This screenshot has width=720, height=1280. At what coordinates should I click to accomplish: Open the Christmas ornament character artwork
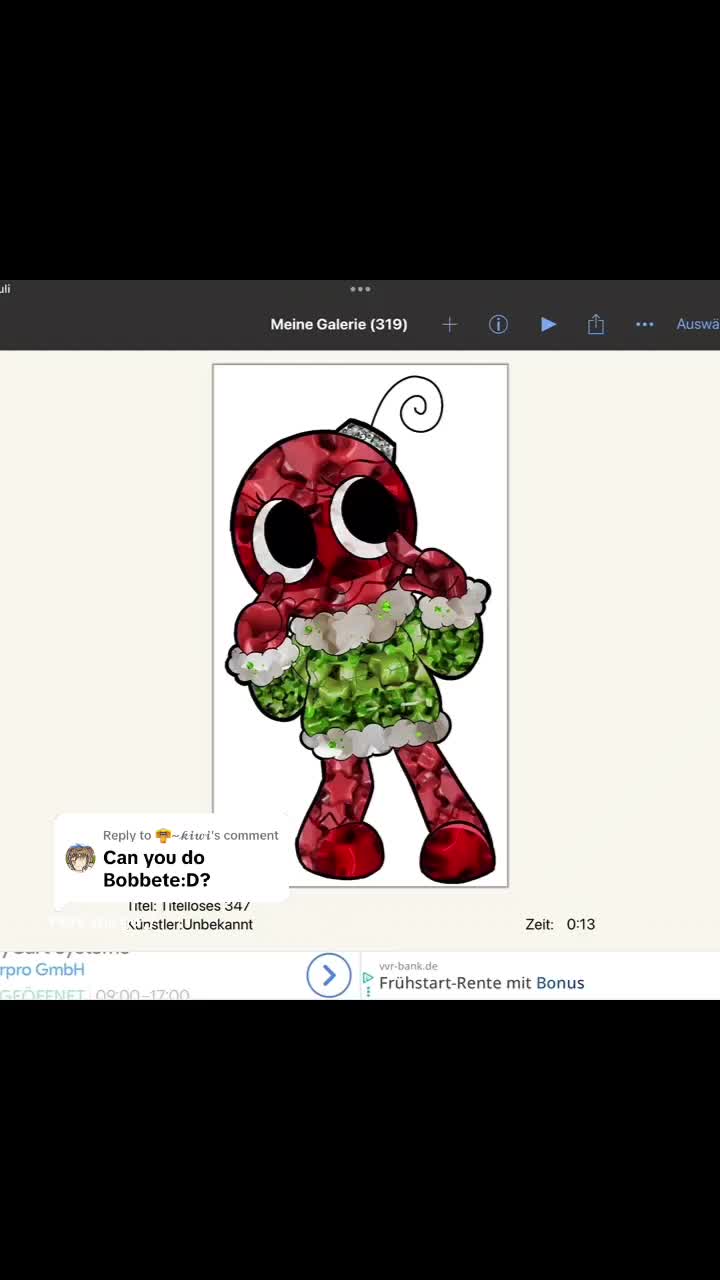pos(360,625)
